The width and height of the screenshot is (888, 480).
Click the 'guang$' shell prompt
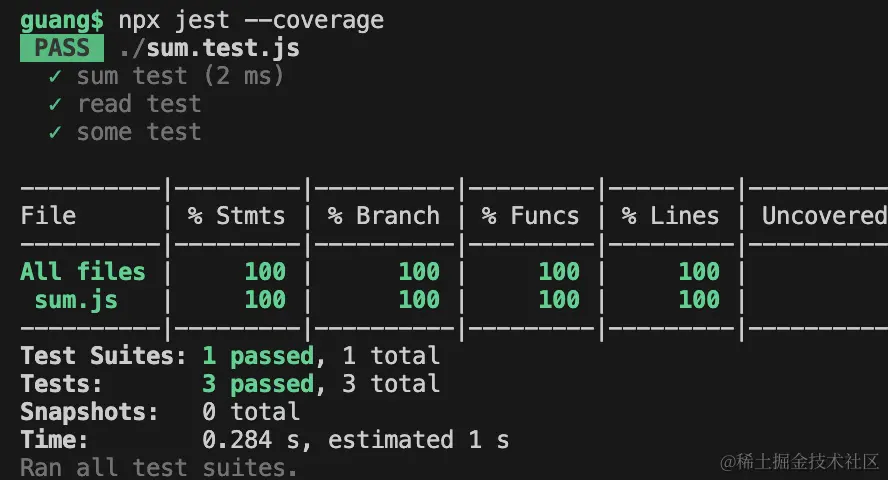point(62,21)
